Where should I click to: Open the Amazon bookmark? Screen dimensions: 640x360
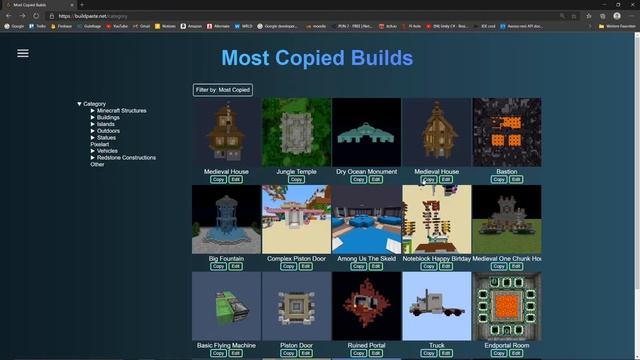191,26
